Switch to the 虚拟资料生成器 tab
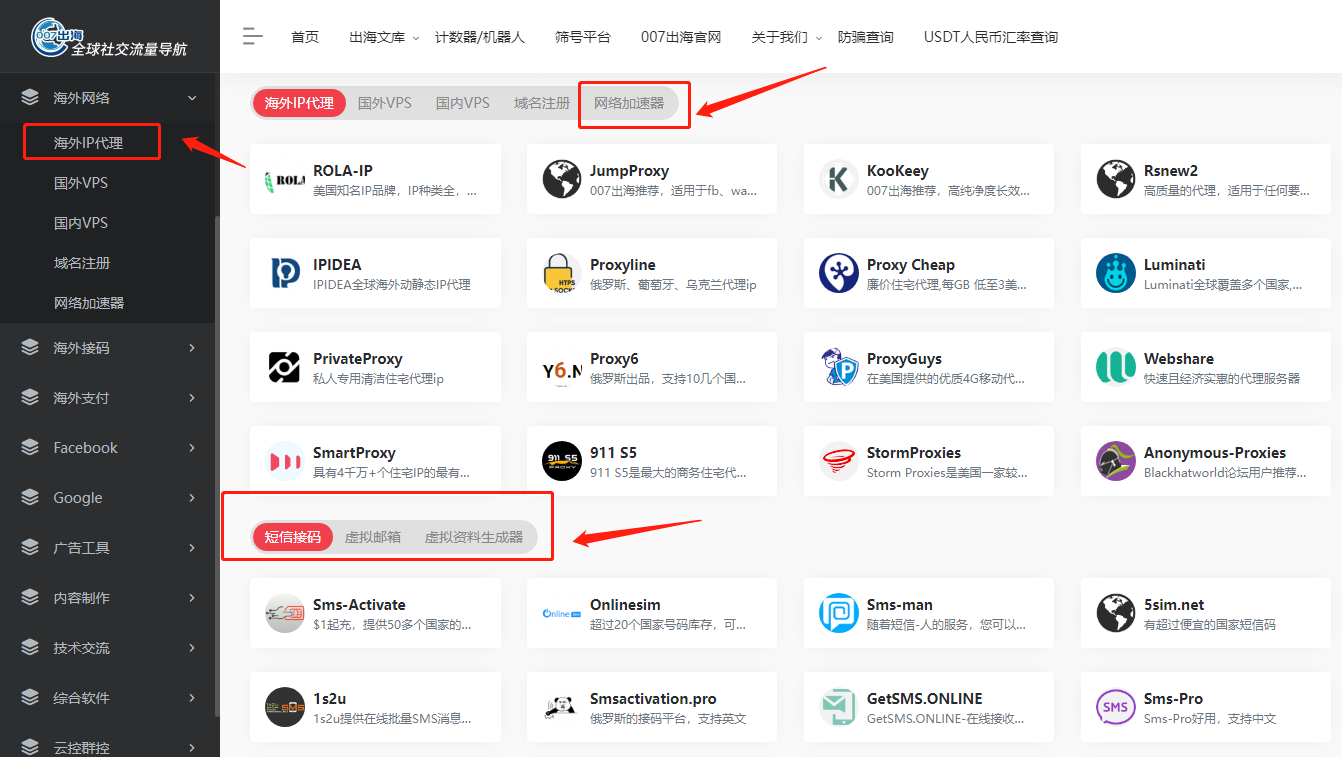The height and width of the screenshot is (757, 1342). pyautogui.click(x=474, y=537)
